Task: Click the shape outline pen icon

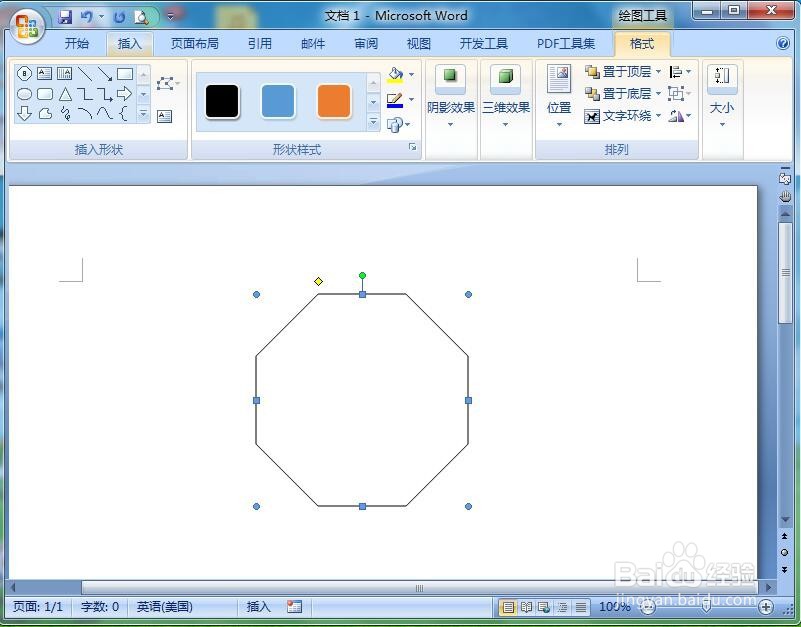Action: 395,100
